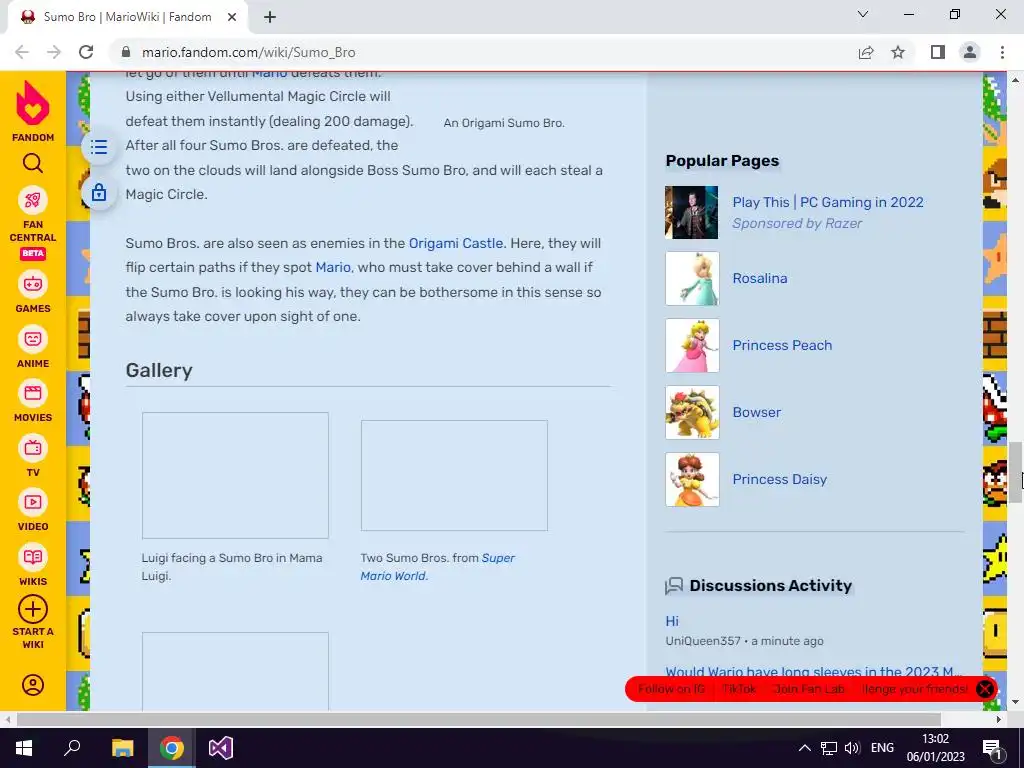Open Luigi facing Sumo Bro gallery image
This screenshot has width=1024, height=768.
click(x=235, y=475)
